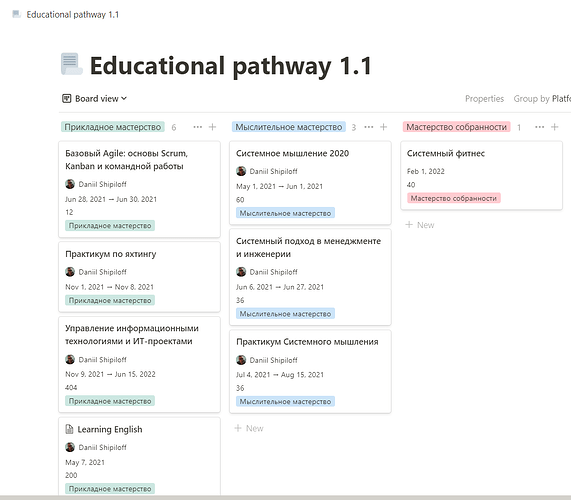Add a card with the Мыслительное мастерство plus icon
This screenshot has width=571, height=500.
click(383, 127)
